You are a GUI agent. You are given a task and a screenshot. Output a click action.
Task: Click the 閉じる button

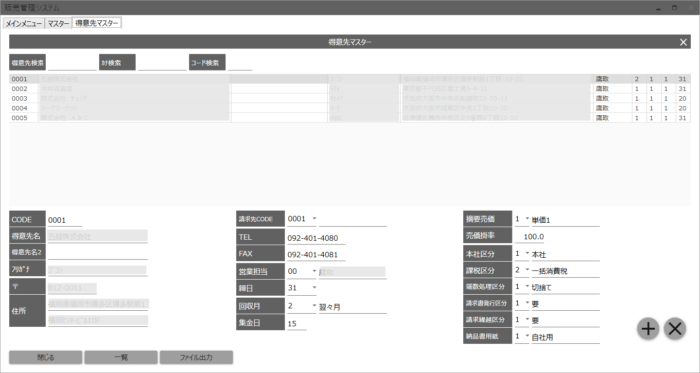pos(46,357)
